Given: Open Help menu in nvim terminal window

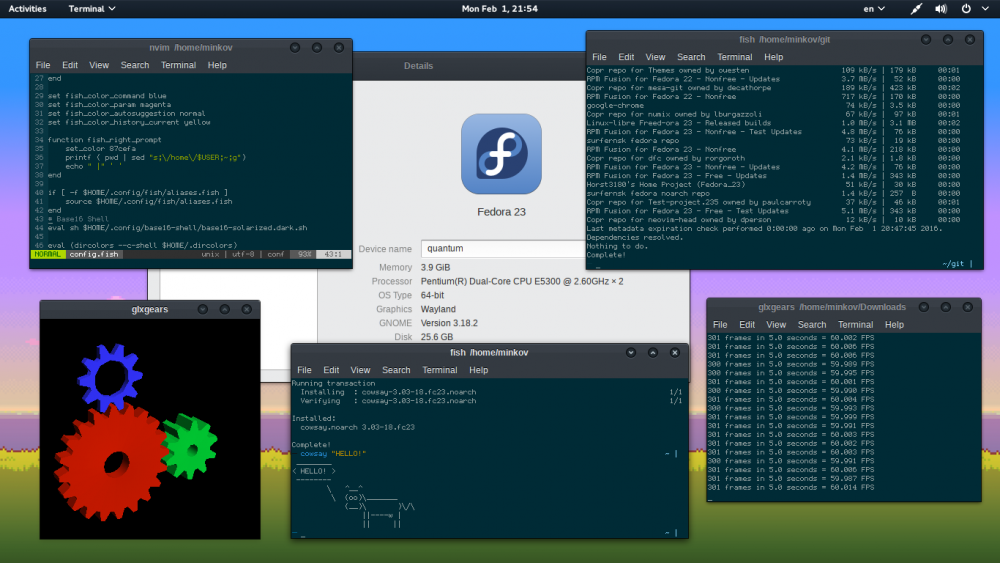Looking at the screenshot, I should (217, 65).
